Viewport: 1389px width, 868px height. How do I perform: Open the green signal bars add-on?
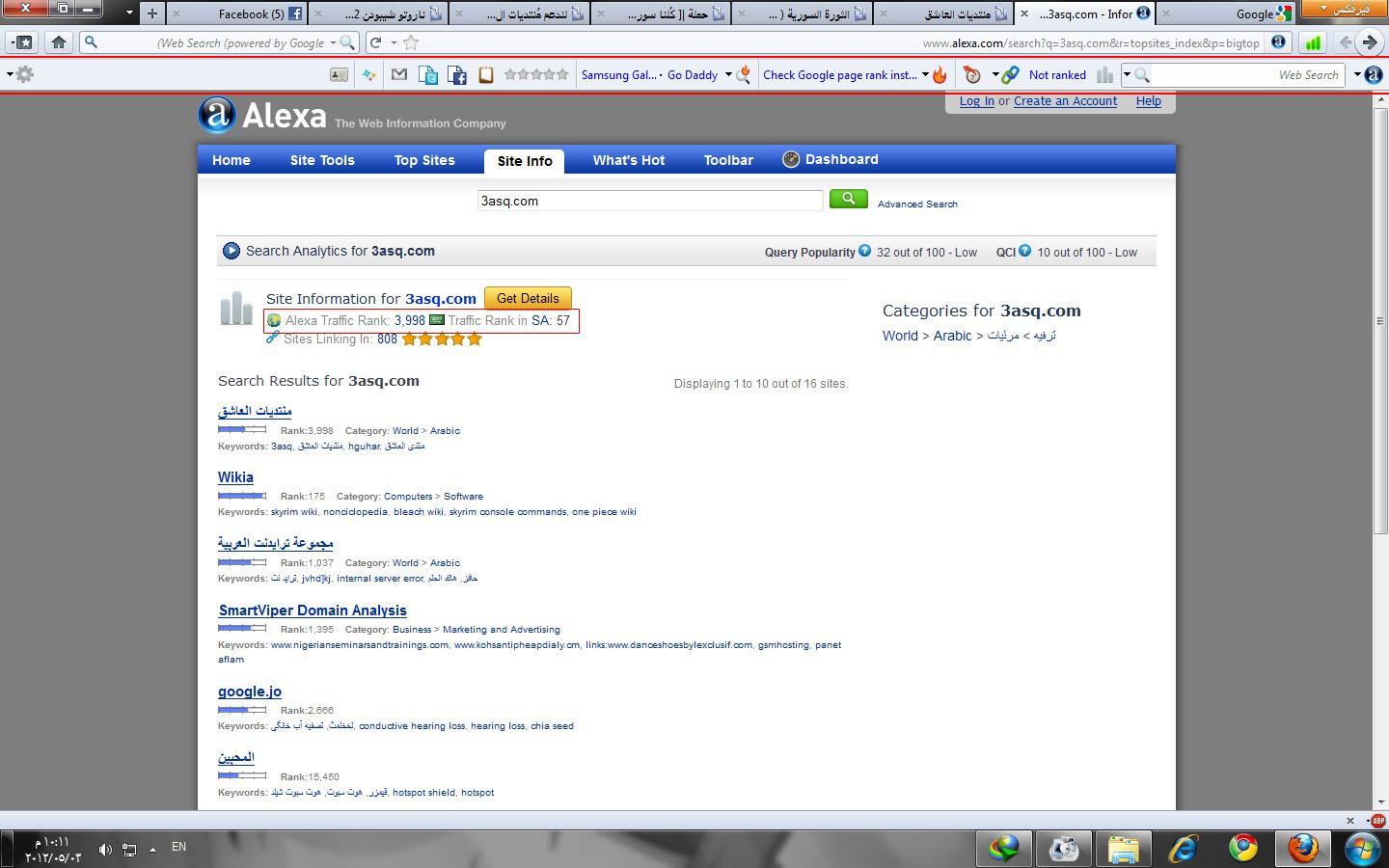tap(1313, 42)
